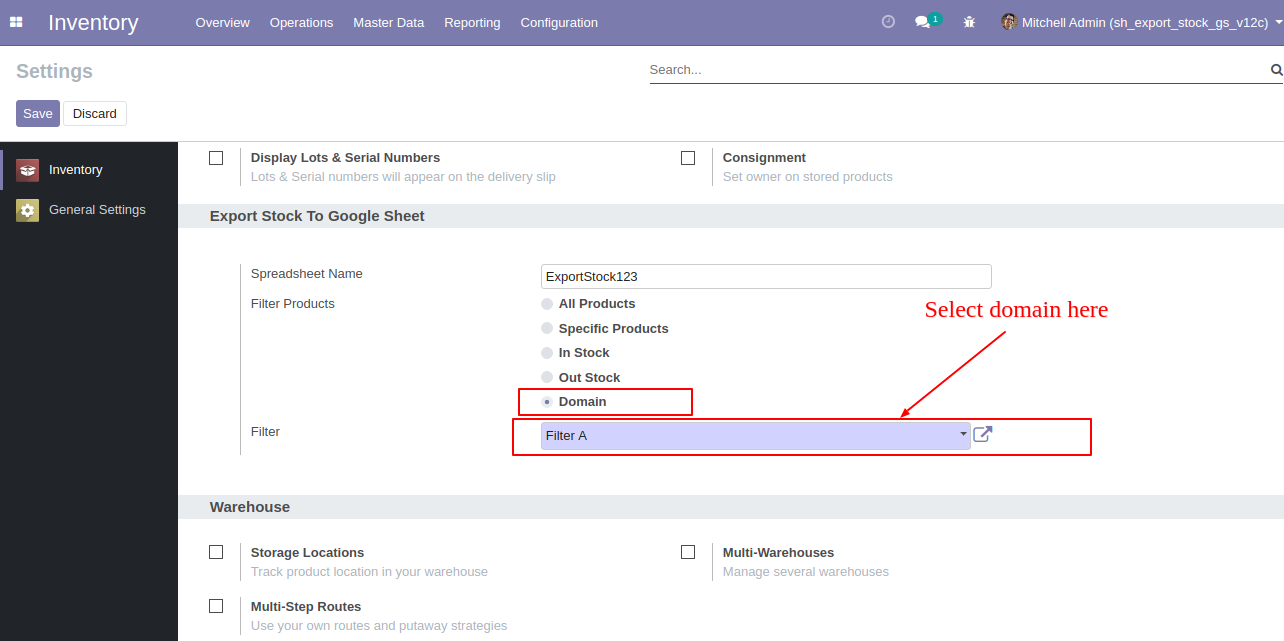Open the apps grid menu icon
The image size is (1284, 641).
(x=16, y=22)
